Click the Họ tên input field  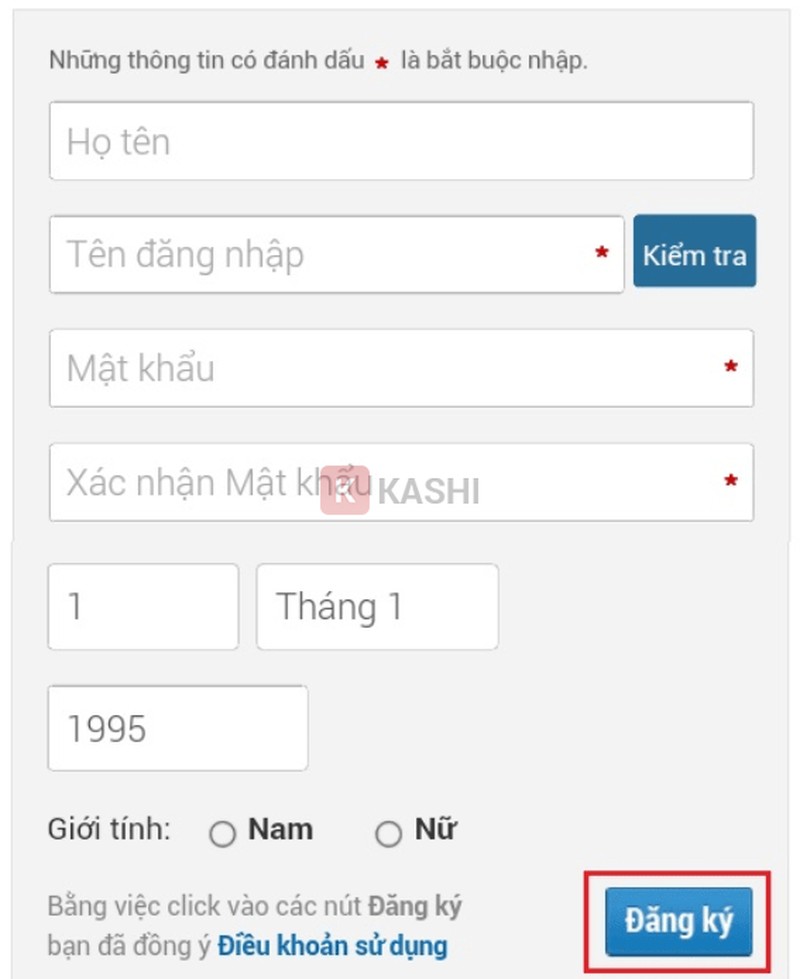coord(400,141)
